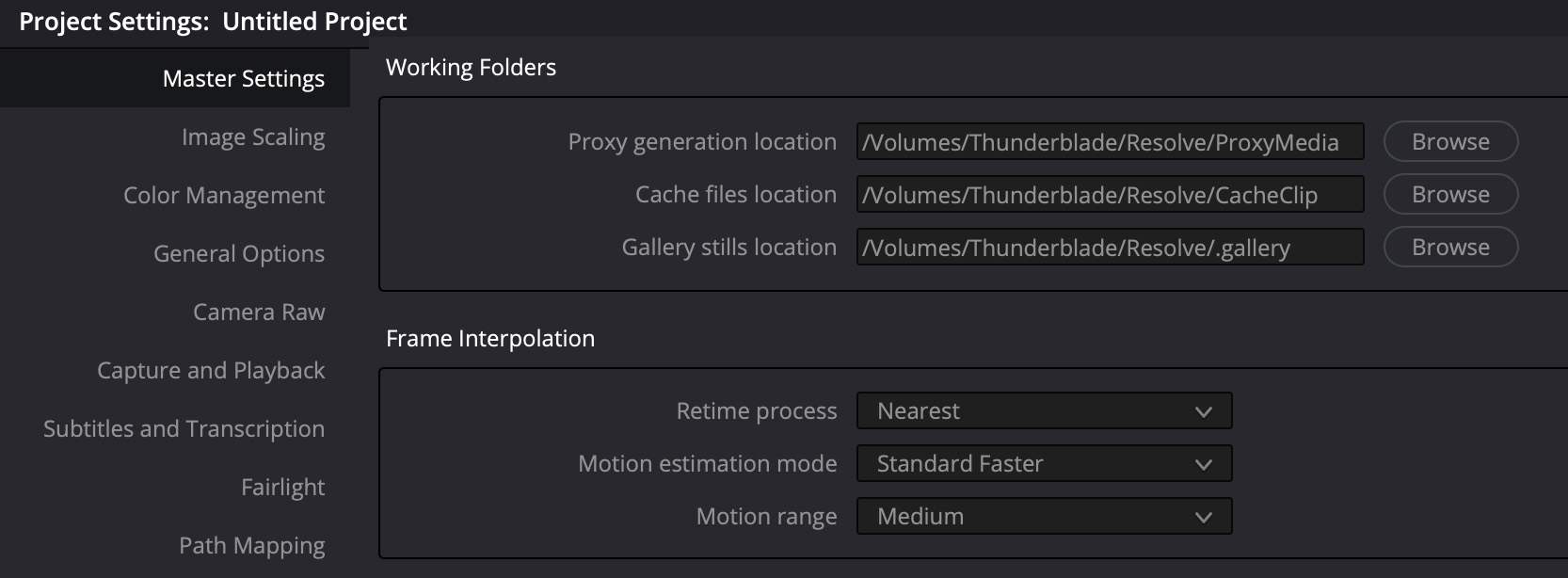Browse for proxy generation location
Image resolution: width=1568 pixels, height=578 pixels.
[1449, 142]
